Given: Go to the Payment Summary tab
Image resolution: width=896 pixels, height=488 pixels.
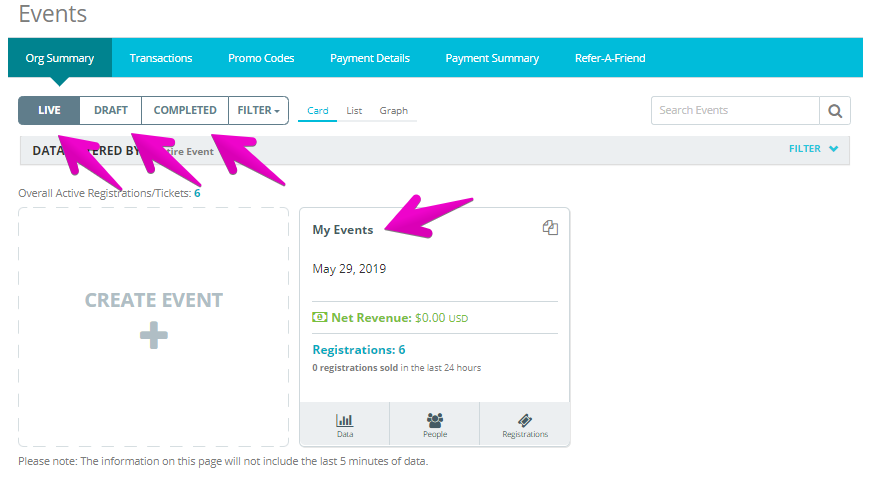Looking at the screenshot, I should 492,58.
